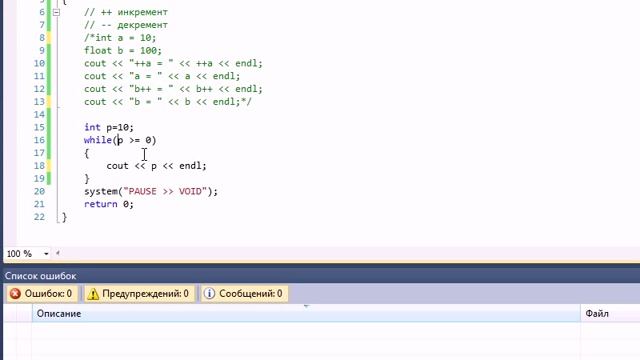Click the horizontal scroll left arrow near zoom
This screenshot has height=360, width=640.
[58, 253]
